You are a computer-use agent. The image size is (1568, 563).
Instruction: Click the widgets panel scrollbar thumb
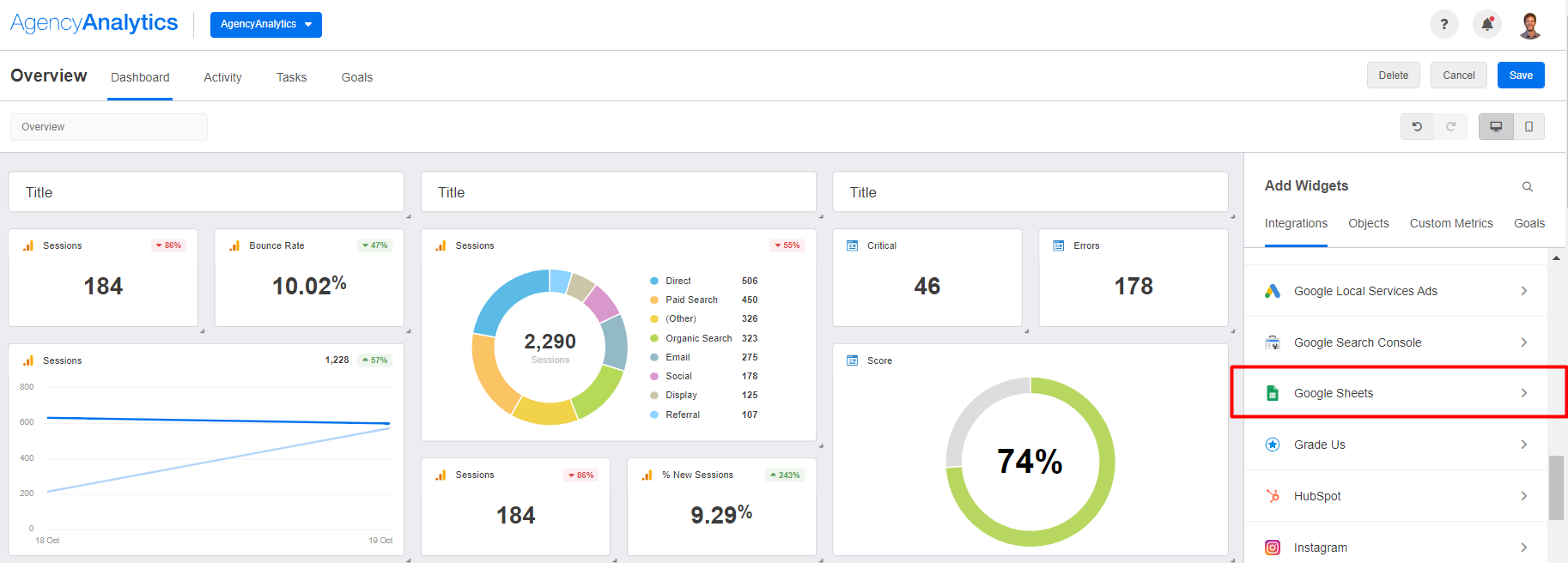[1556, 487]
